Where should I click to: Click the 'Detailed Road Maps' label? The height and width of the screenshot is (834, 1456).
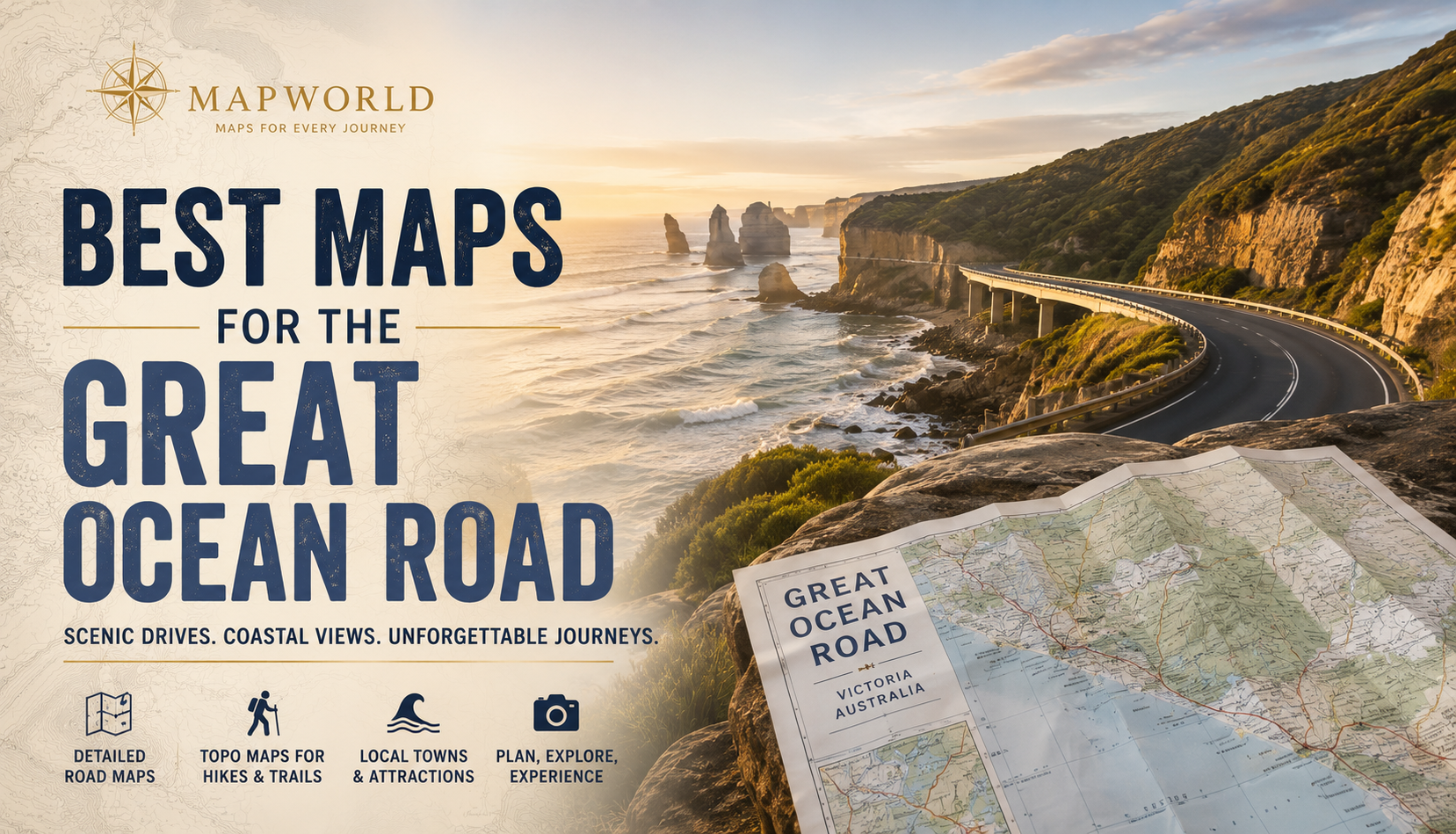click(110, 766)
